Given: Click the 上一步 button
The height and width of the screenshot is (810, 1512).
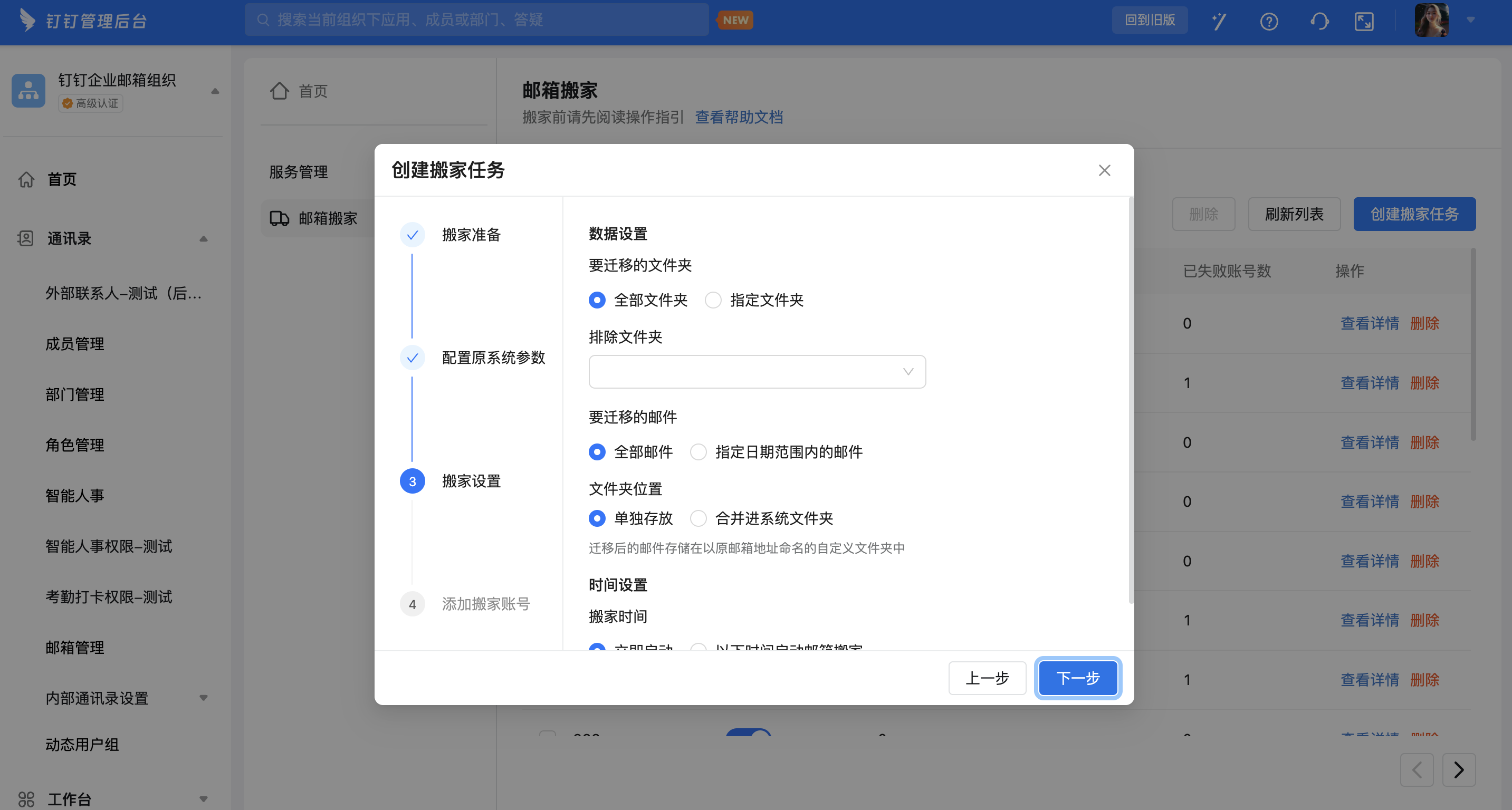Looking at the screenshot, I should [x=987, y=678].
